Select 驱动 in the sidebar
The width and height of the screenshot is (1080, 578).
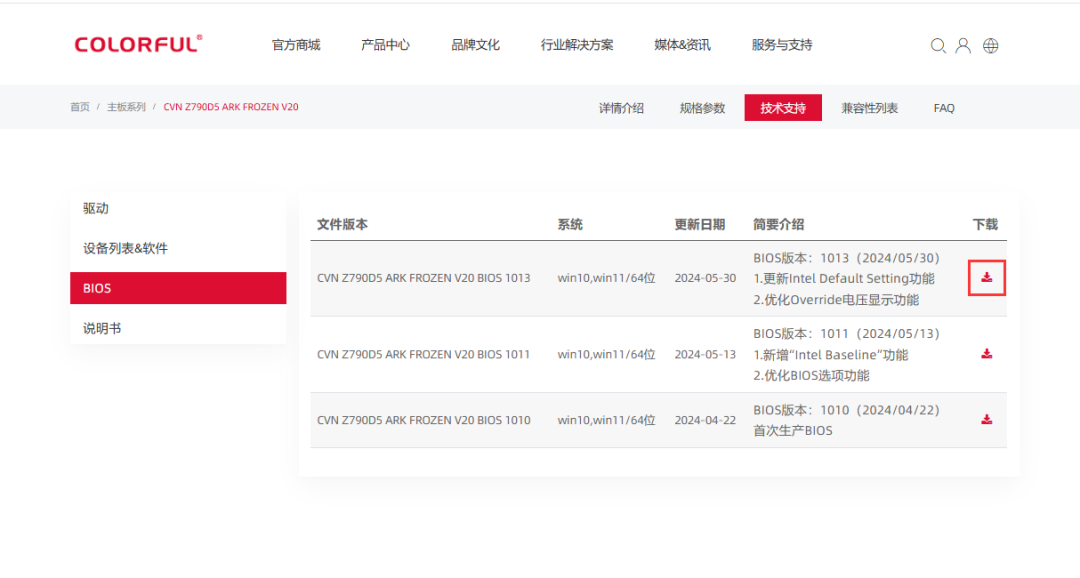(x=96, y=208)
